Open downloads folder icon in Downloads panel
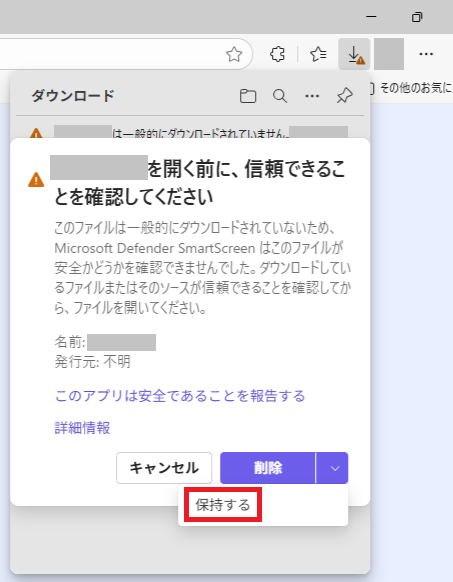 [248, 96]
